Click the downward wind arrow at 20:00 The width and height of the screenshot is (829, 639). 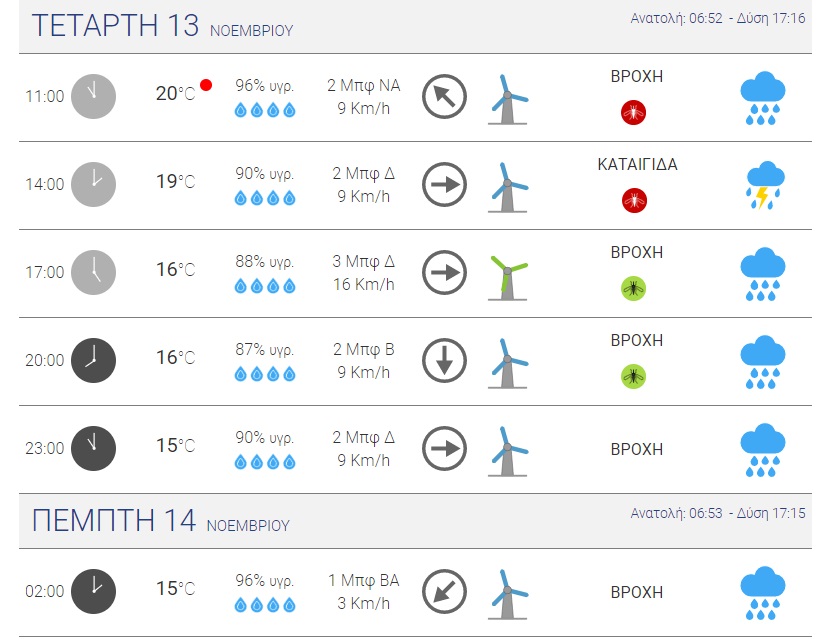pyautogui.click(x=445, y=360)
